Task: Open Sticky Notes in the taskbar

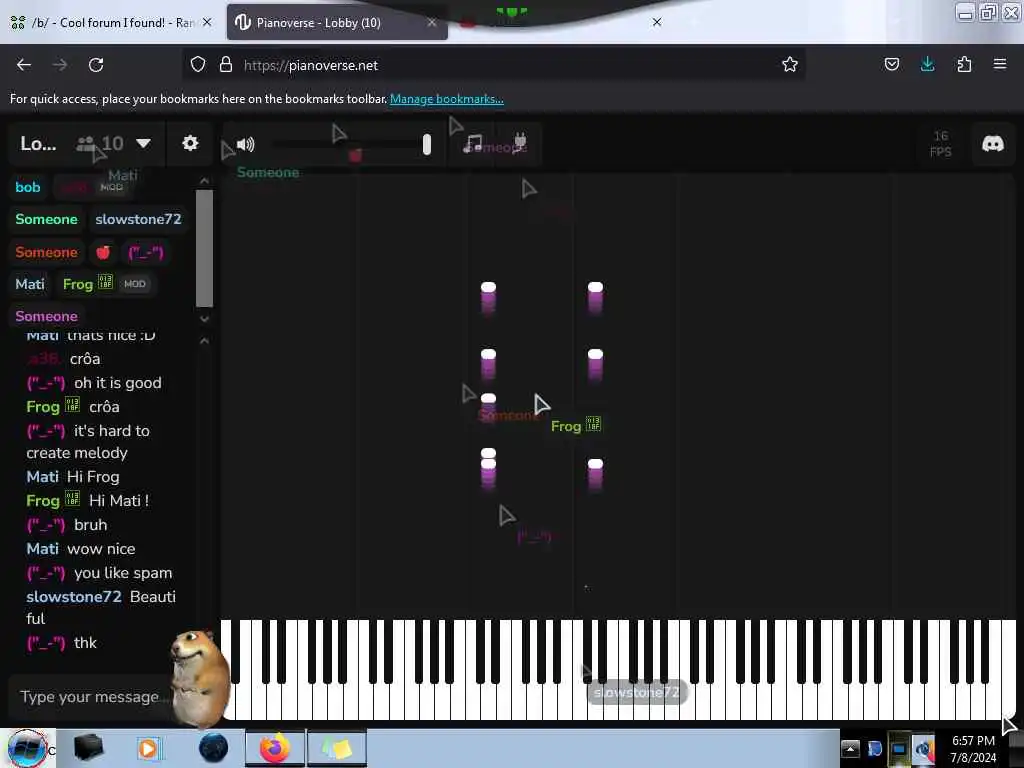Action: pyautogui.click(x=336, y=748)
